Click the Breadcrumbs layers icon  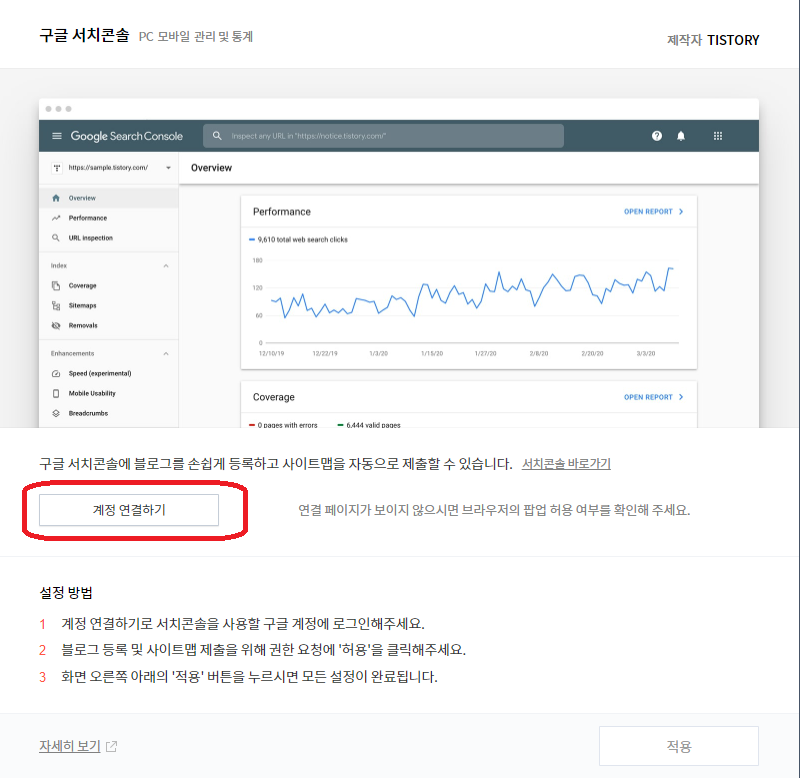(x=56, y=413)
